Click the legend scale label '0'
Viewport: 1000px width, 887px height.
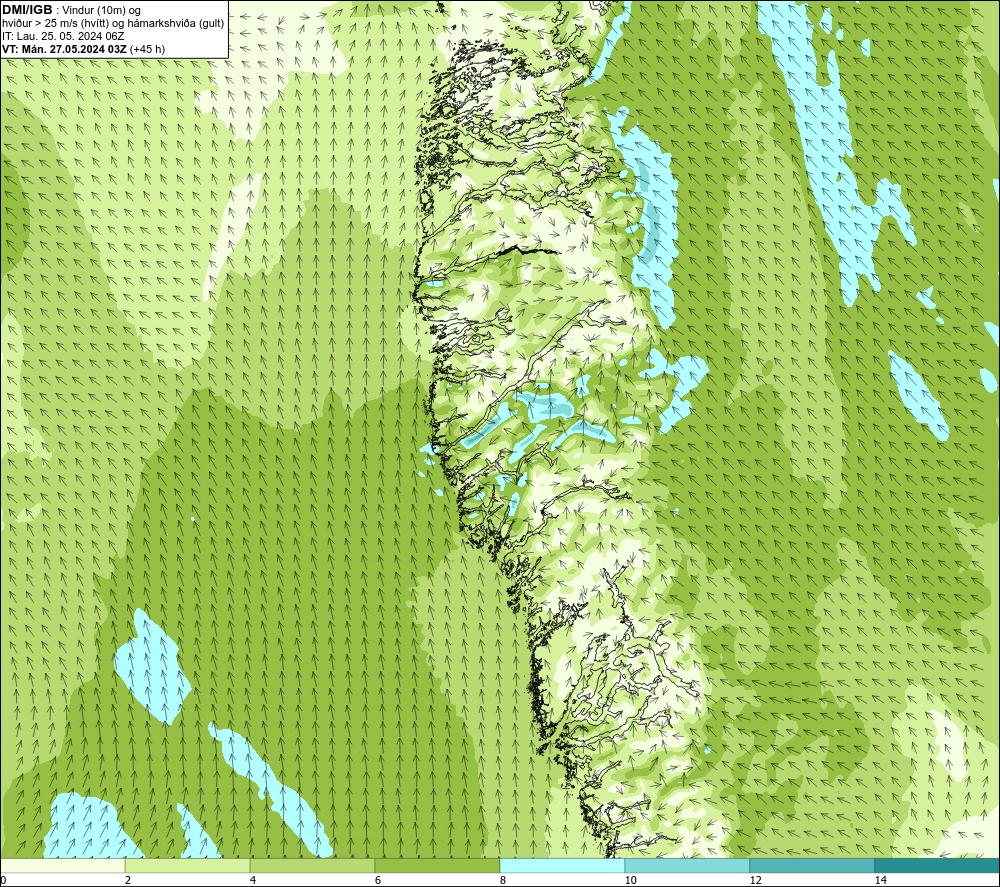coord(4,881)
